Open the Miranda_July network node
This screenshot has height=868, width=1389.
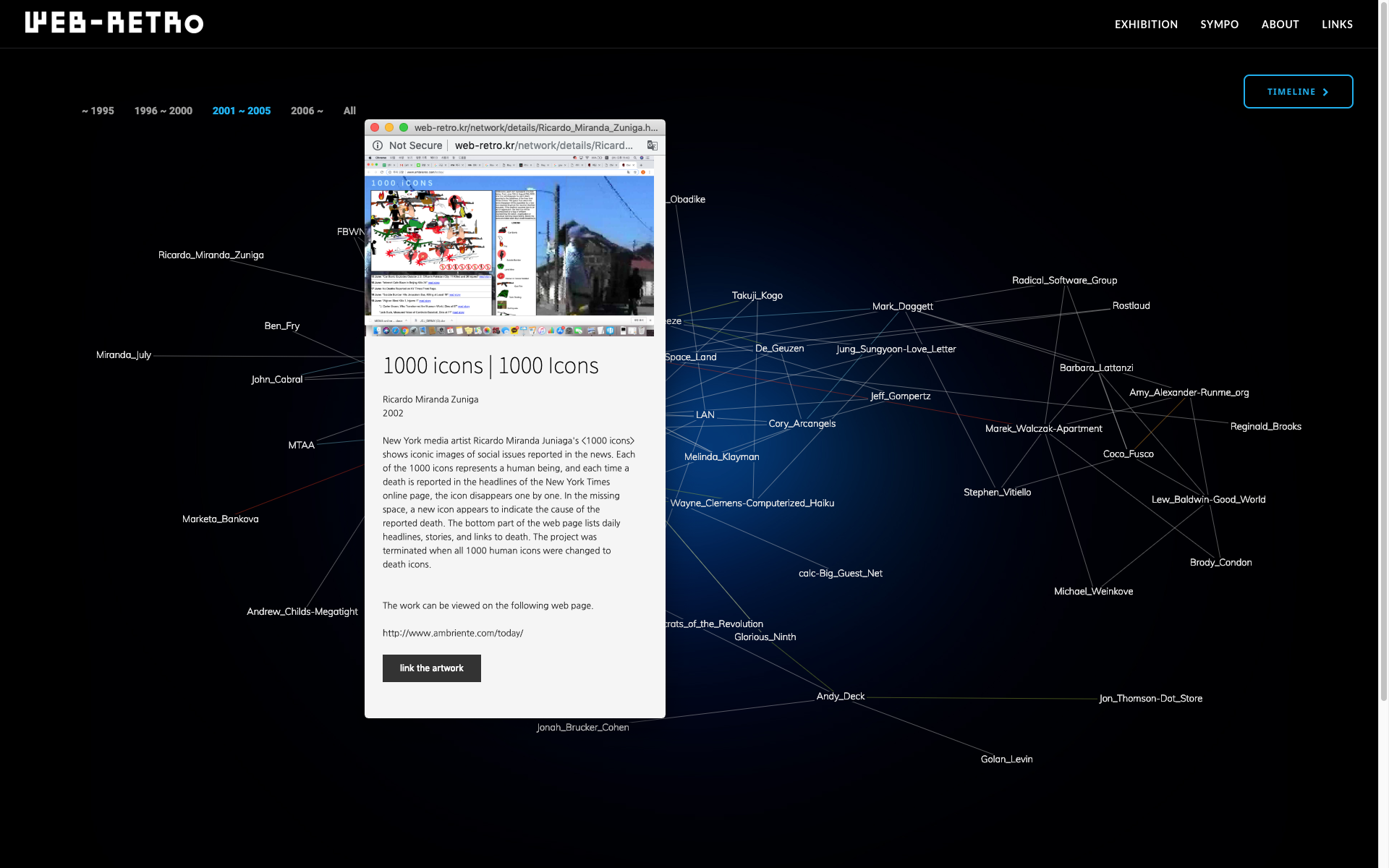coord(124,354)
